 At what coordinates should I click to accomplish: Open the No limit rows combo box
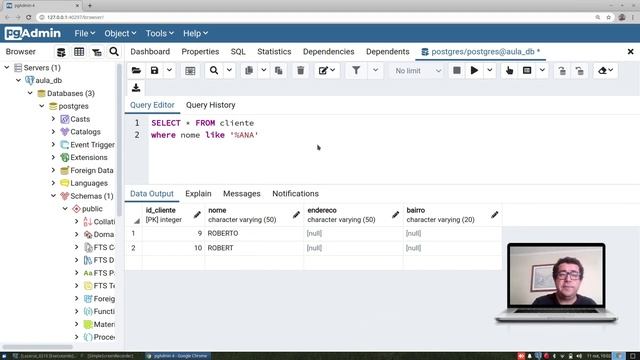tap(417, 71)
